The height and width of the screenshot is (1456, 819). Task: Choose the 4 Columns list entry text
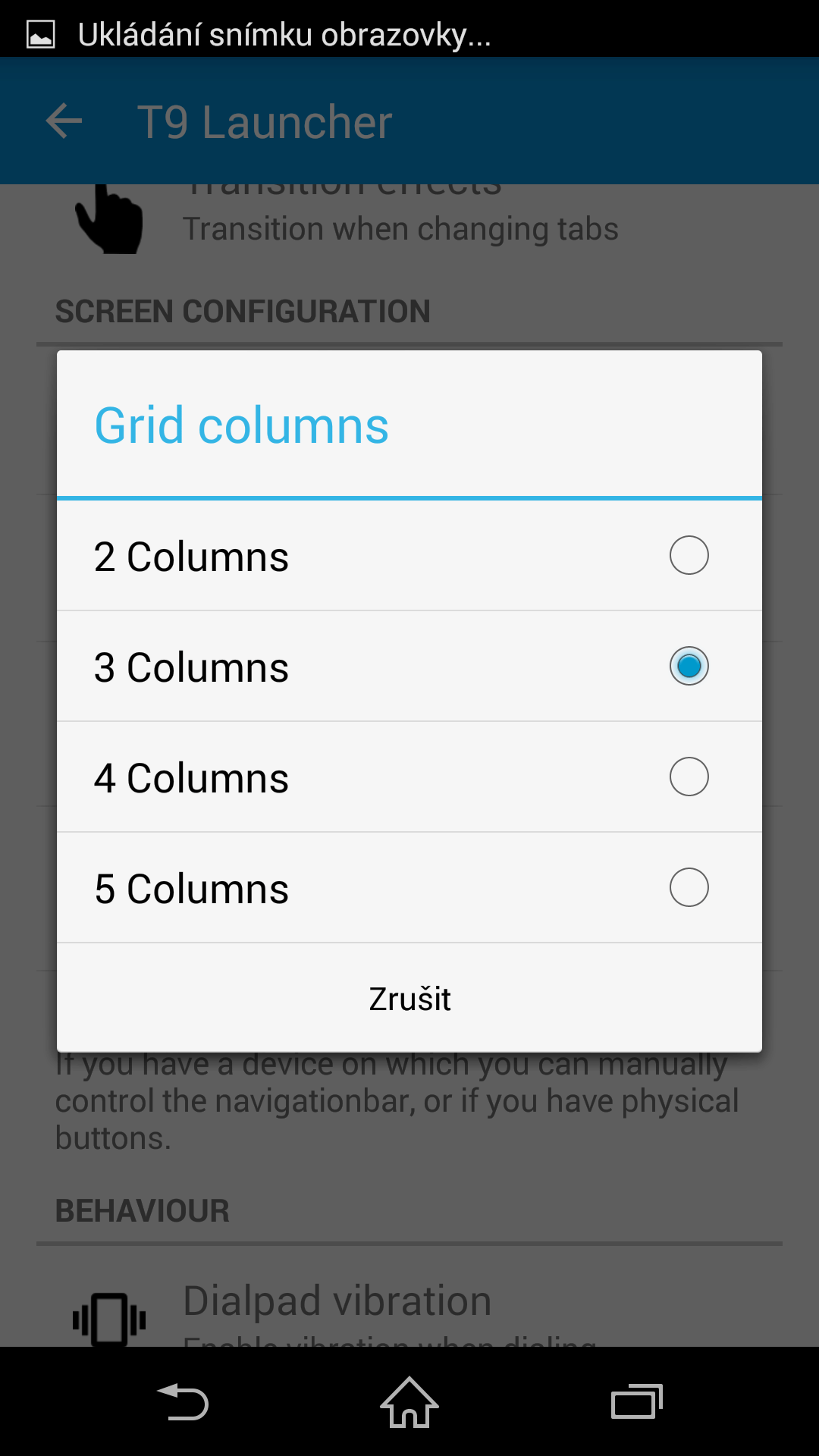coord(191,779)
